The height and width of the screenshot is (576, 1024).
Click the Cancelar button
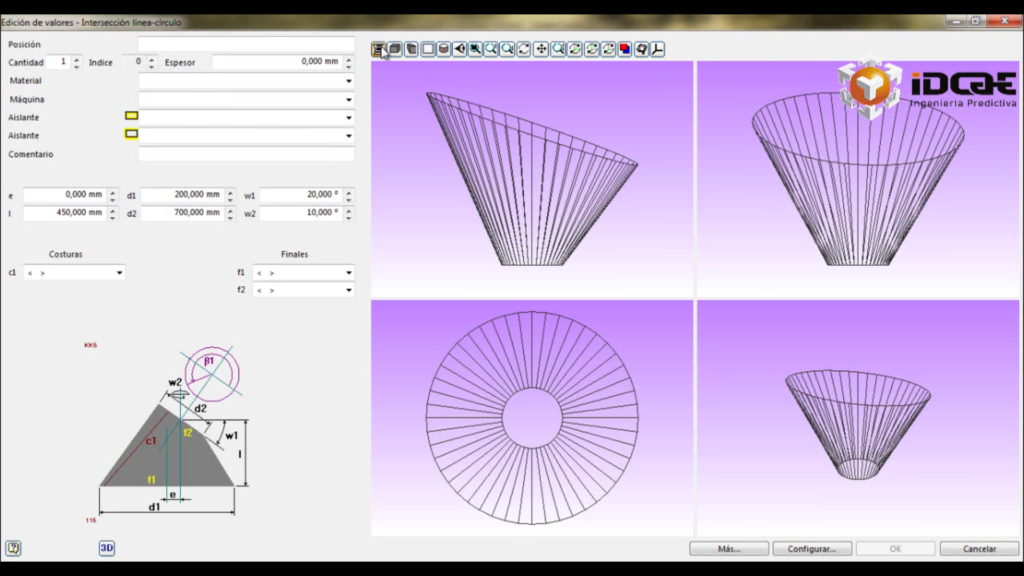click(x=979, y=549)
